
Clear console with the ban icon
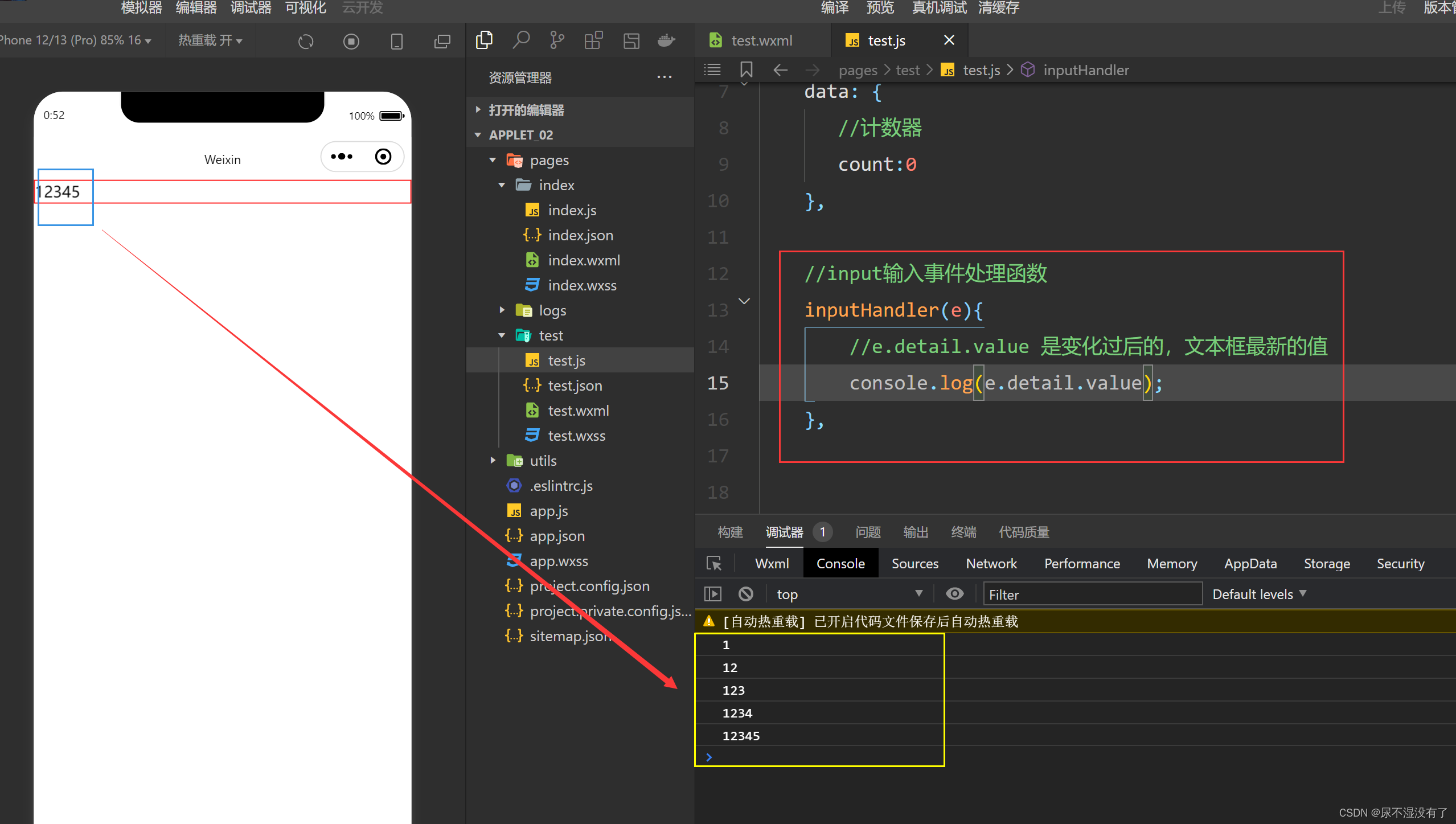[x=745, y=594]
